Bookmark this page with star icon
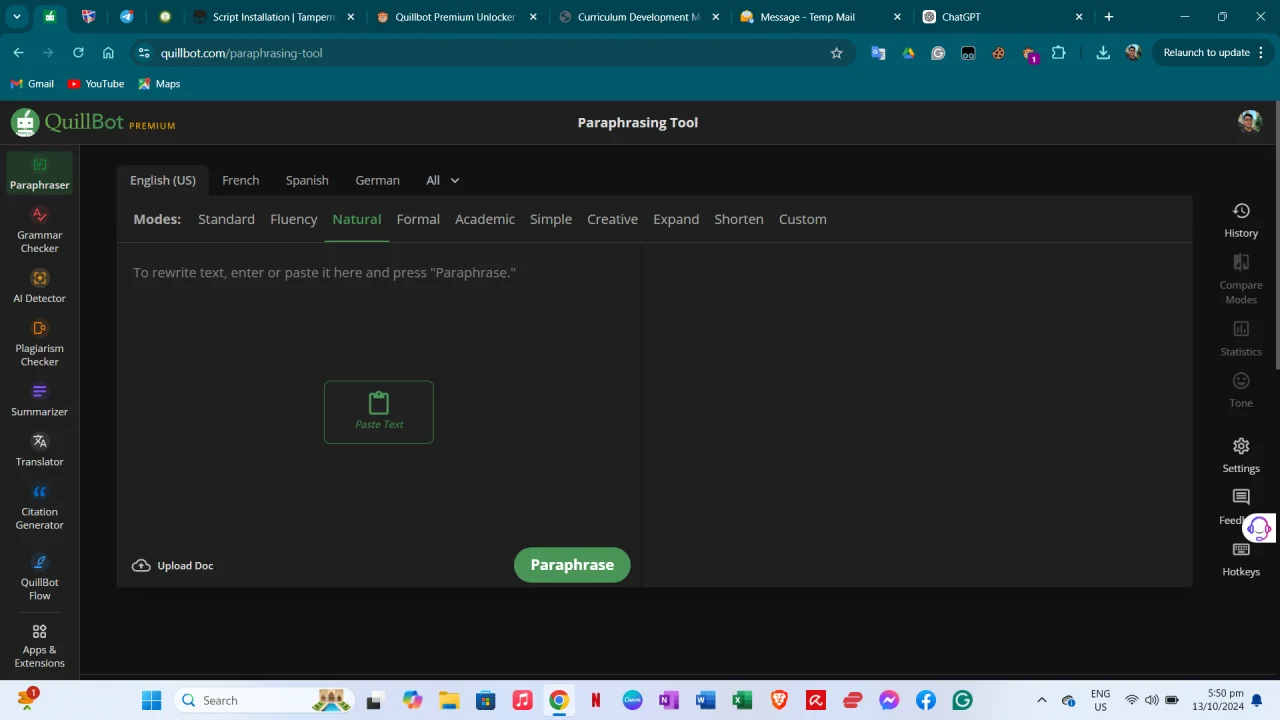The image size is (1280, 720). pos(836,53)
